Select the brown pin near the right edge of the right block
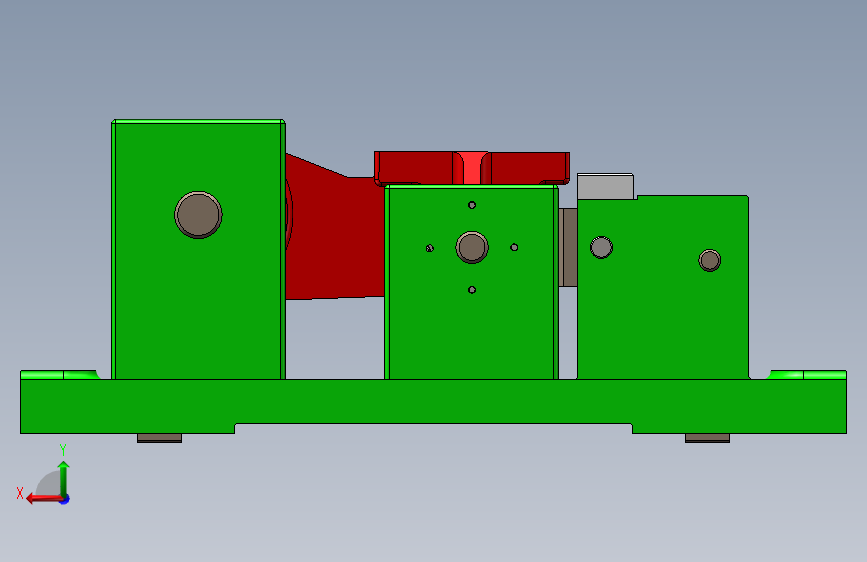Viewport: 867px width, 562px height. point(709,260)
